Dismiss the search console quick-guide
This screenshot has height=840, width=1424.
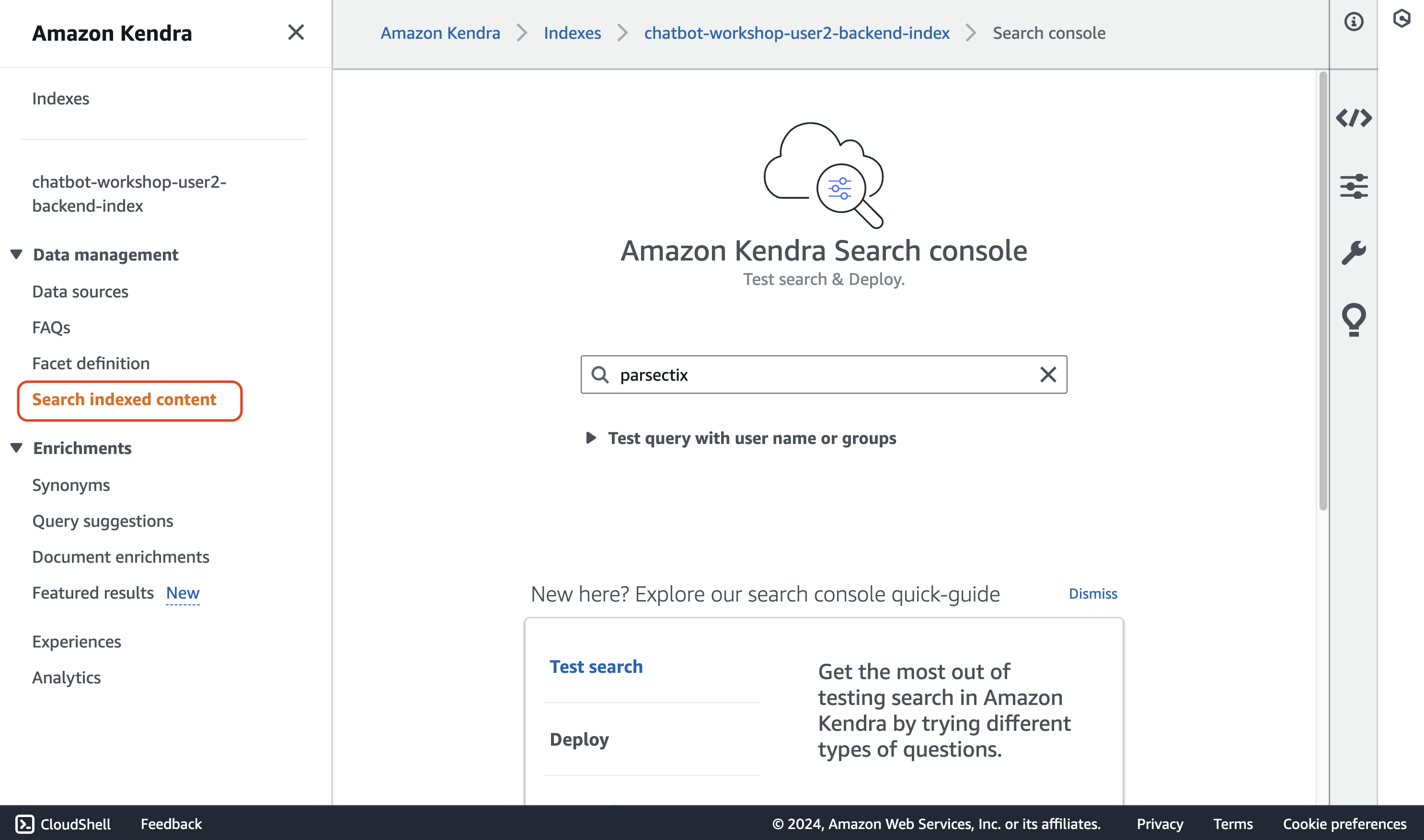click(x=1093, y=594)
